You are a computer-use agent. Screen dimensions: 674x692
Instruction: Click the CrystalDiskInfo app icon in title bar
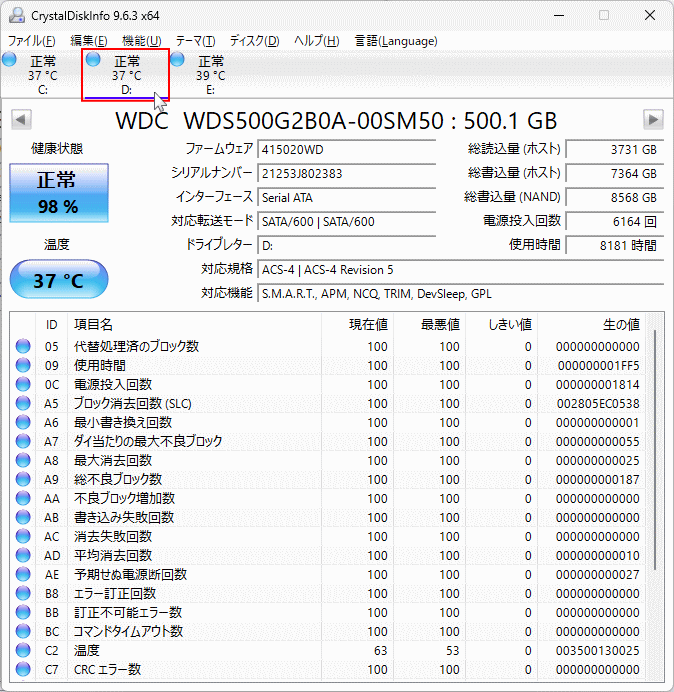pos(17,15)
